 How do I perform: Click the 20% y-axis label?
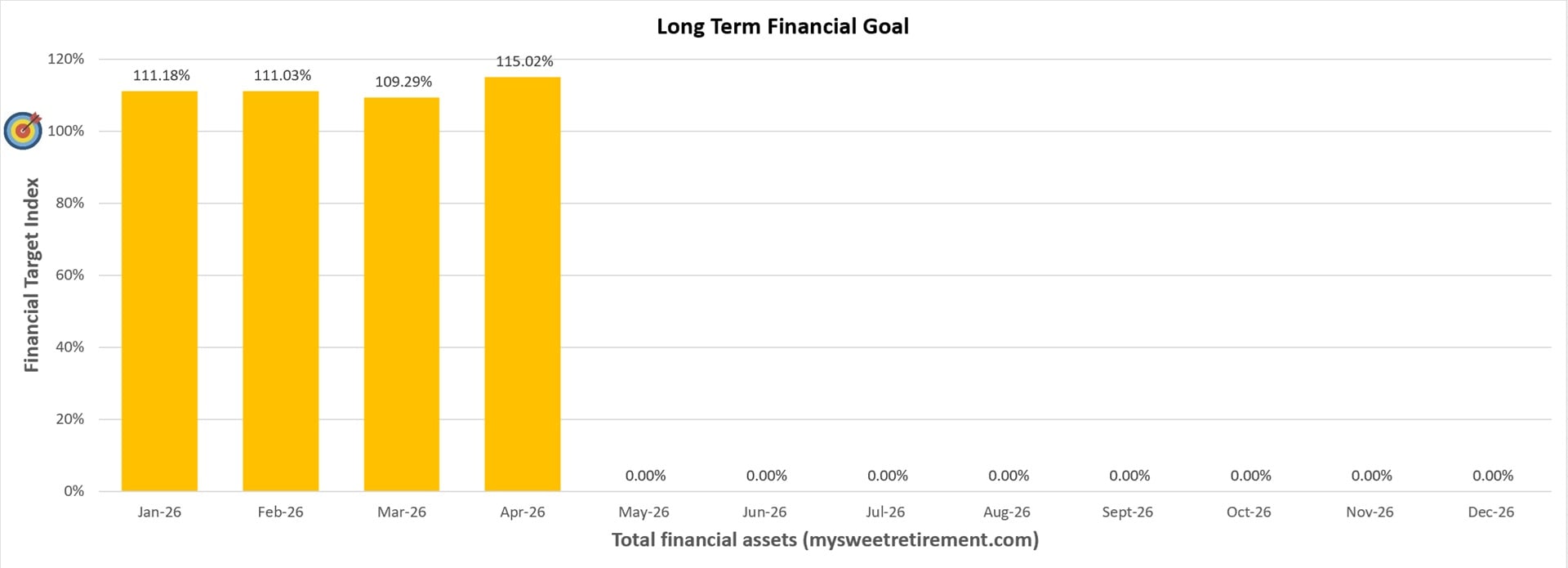pyautogui.click(x=69, y=418)
